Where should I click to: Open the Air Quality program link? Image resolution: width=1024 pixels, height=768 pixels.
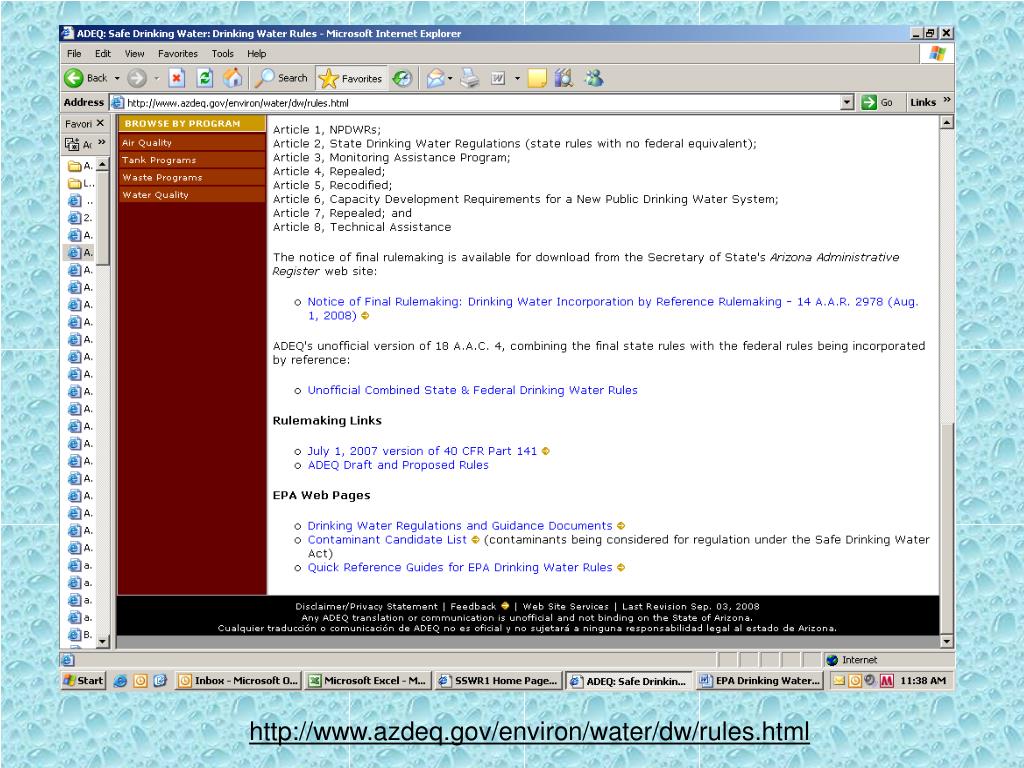pos(147,143)
